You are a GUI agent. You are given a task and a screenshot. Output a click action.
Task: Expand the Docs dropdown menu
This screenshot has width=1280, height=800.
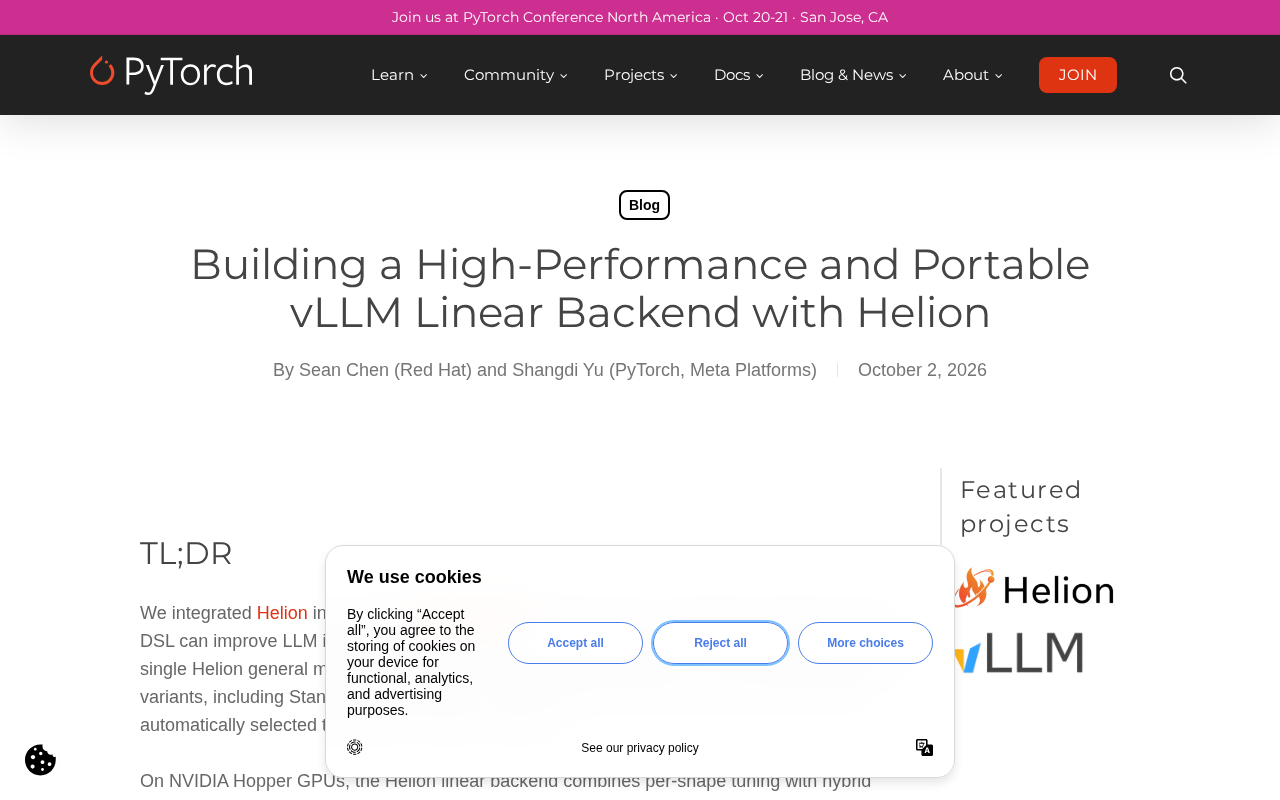[738, 75]
